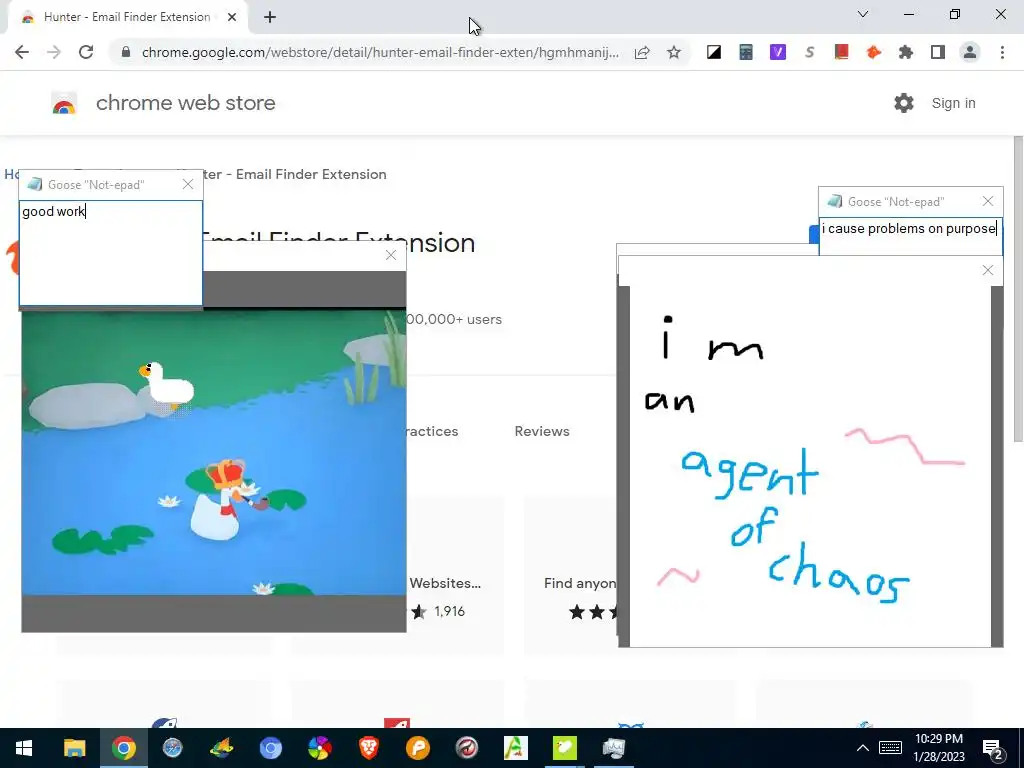The height and width of the screenshot is (768, 1024).
Task: Open the gray S extension icon
Action: click(810, 52)
